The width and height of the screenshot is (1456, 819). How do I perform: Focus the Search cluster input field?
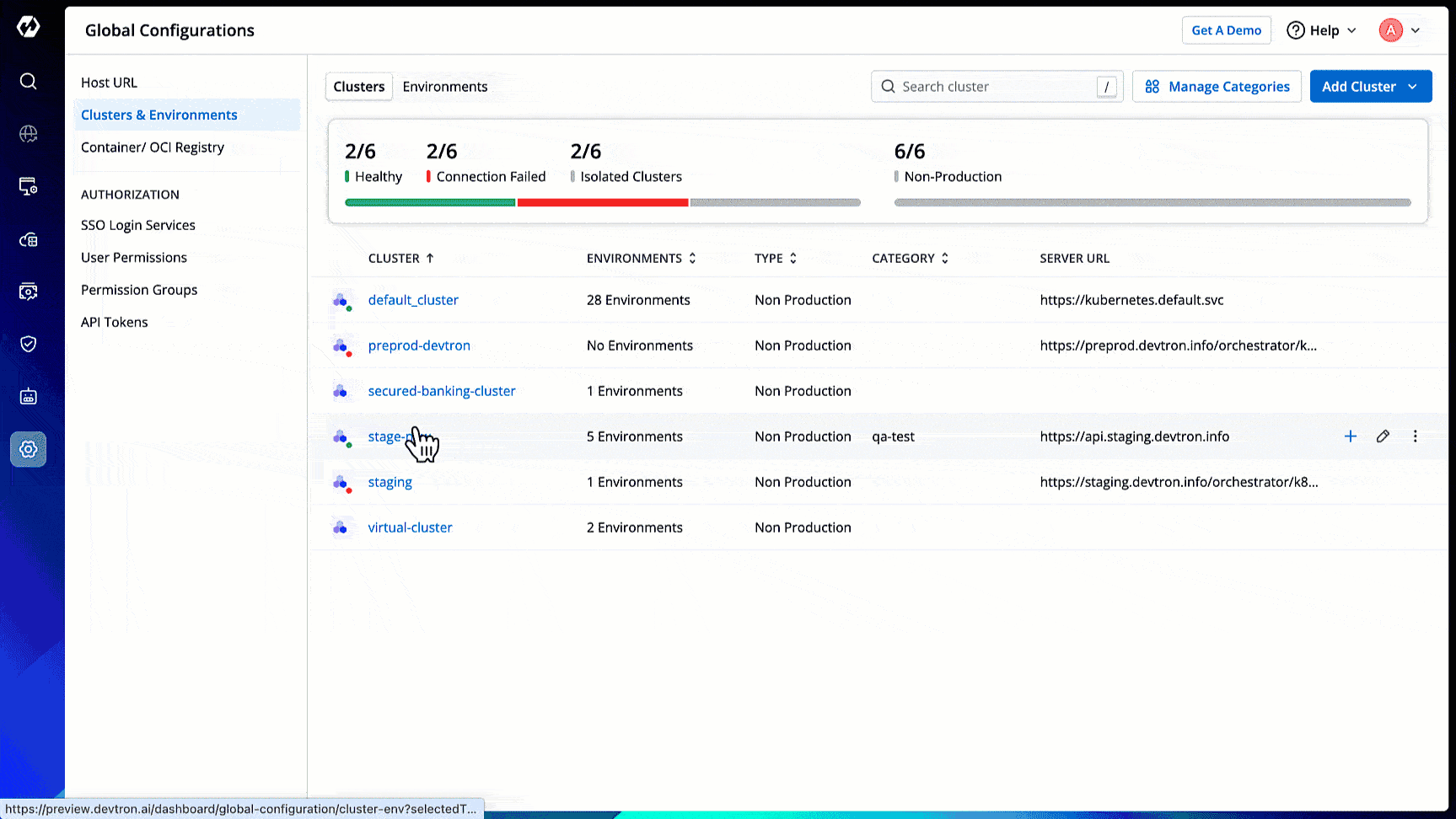(x=995, y=87)
